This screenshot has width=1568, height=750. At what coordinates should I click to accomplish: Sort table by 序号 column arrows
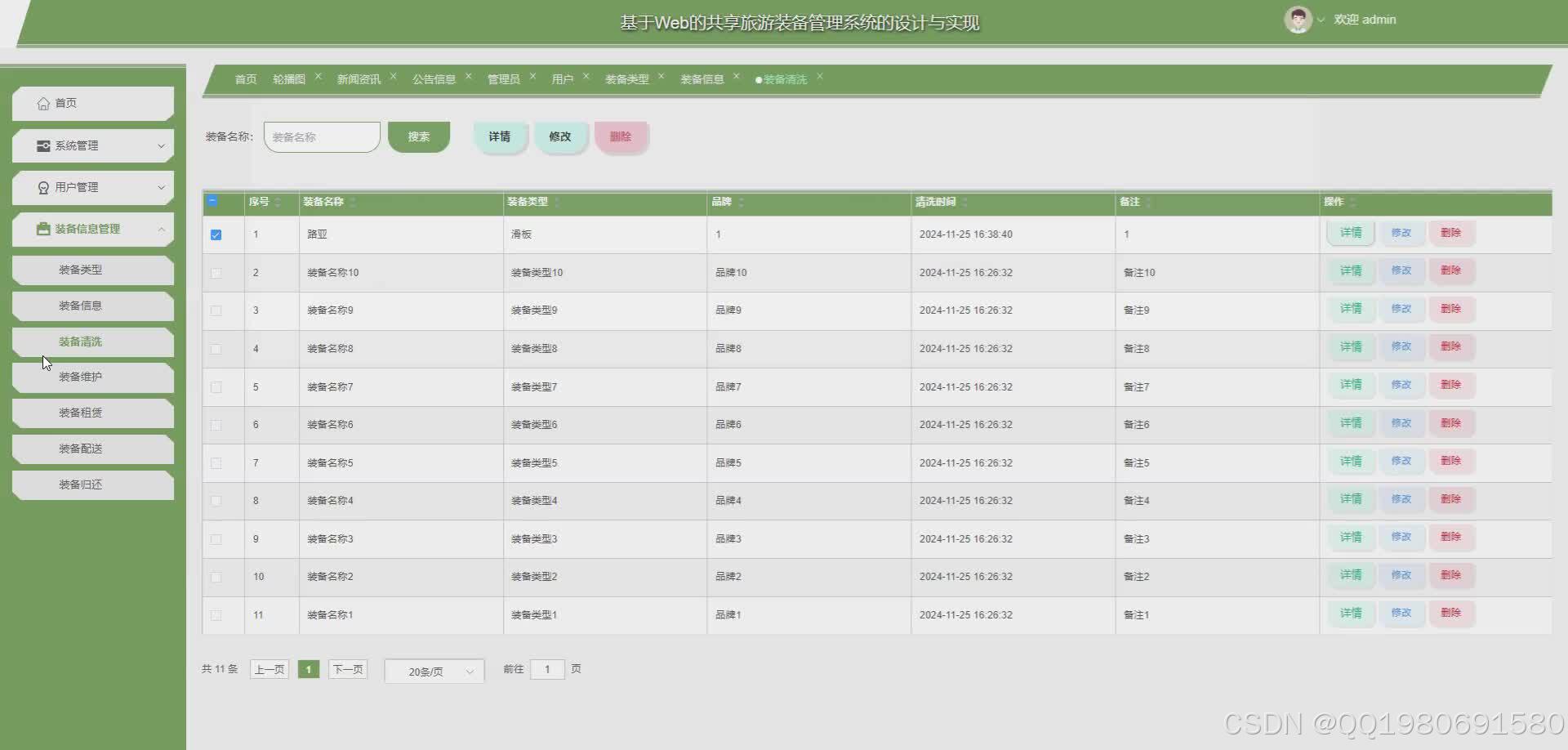(278, 202)
